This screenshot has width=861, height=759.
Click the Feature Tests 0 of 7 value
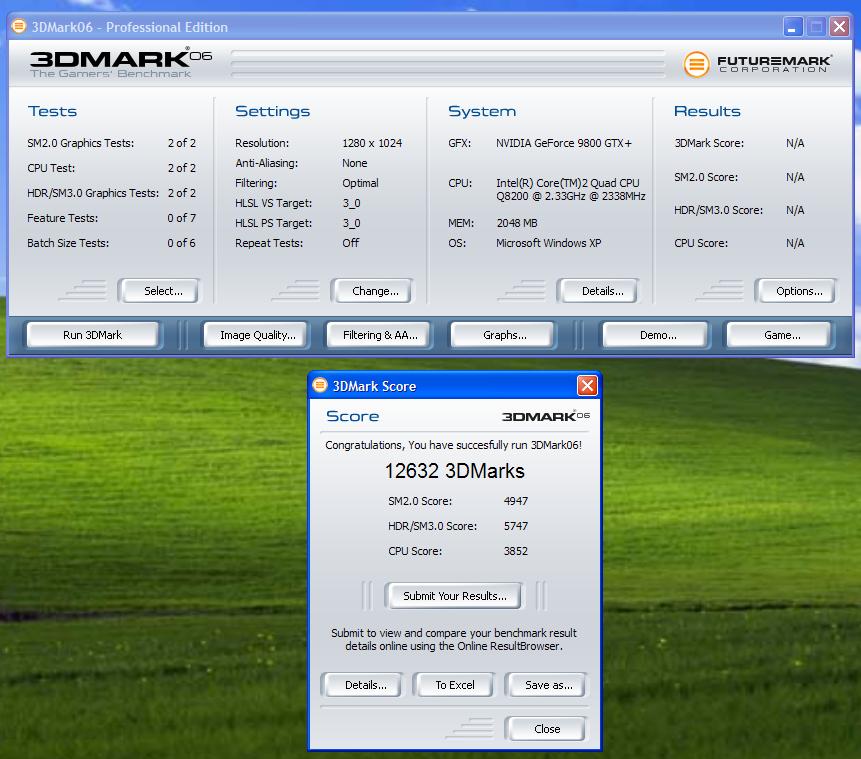coord(181,218)
